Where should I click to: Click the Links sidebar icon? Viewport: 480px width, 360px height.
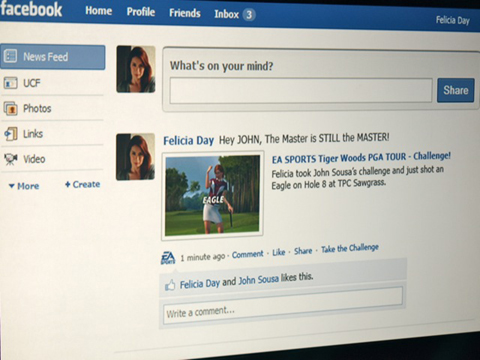pyautogui.click(x=10, y=134)
